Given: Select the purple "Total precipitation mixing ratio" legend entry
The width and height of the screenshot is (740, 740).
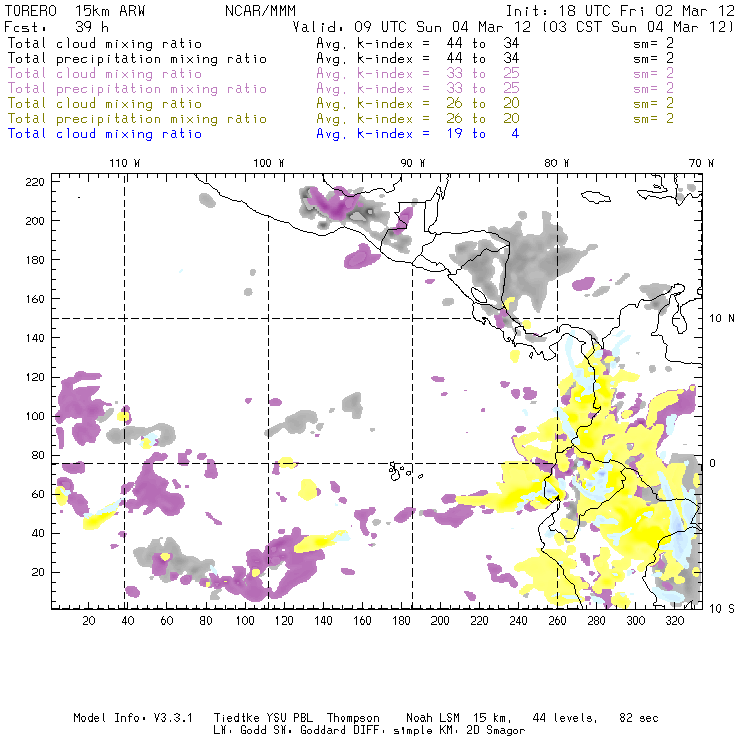Looking at the screenshot, I should pos(137,89).
